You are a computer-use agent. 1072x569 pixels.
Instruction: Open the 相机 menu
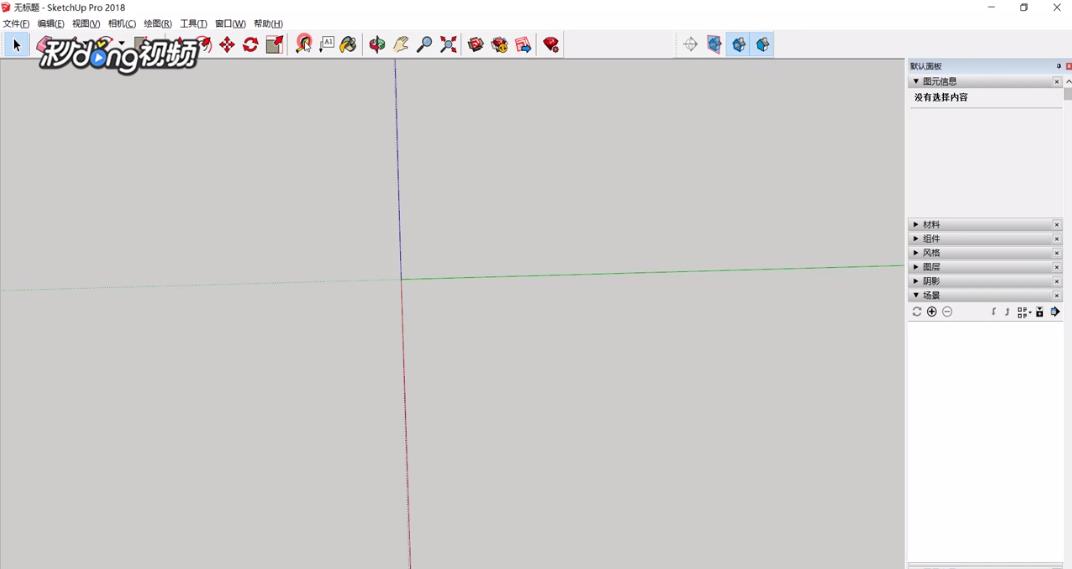click(x=122, y=24)
